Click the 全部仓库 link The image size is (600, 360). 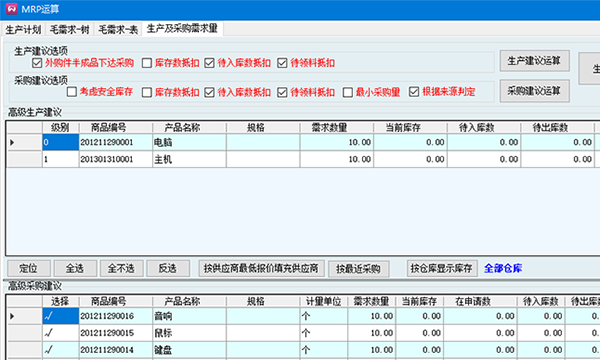point(503,268)
